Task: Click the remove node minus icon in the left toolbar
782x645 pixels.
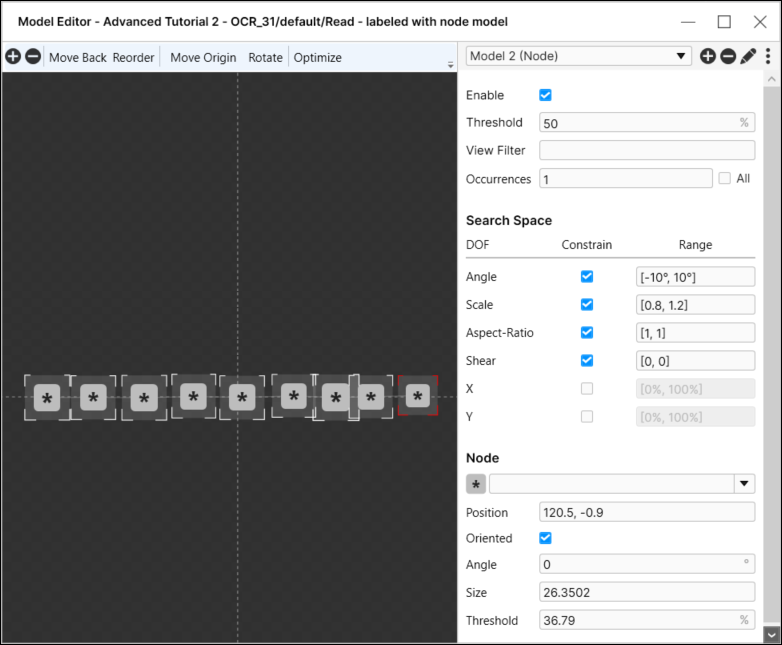Action: [33, 56]
